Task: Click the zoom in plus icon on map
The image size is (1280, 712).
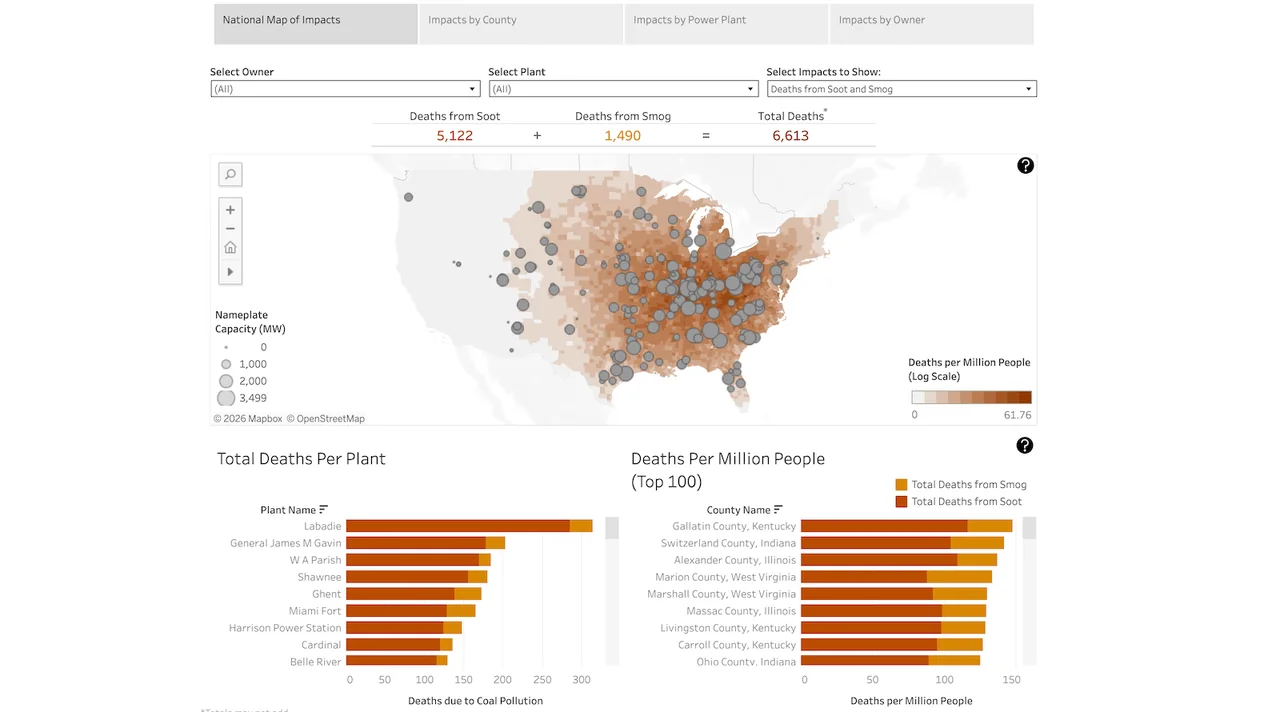Action: (x=230, y=210)
